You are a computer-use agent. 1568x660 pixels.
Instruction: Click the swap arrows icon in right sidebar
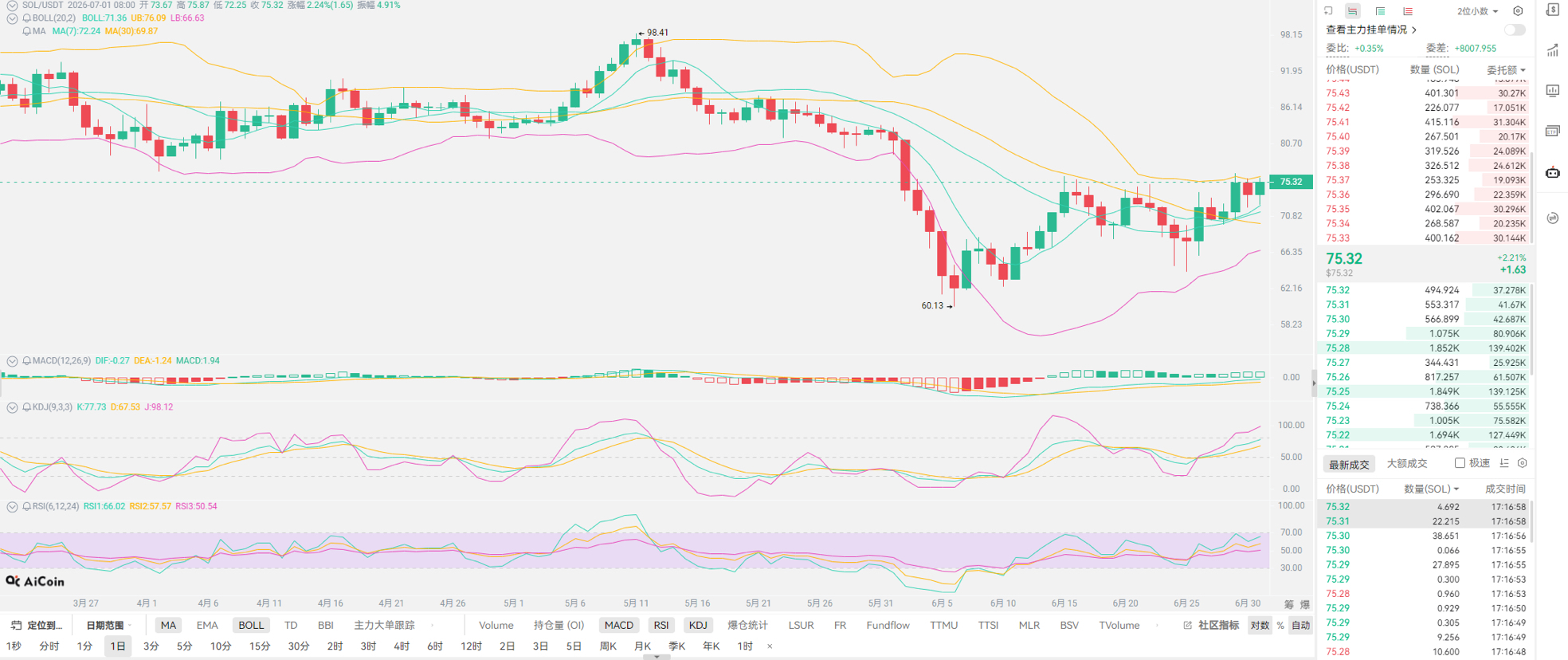1553,218
